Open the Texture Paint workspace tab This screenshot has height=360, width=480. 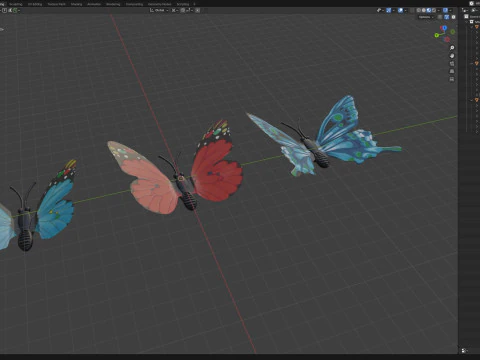(56, 4)
